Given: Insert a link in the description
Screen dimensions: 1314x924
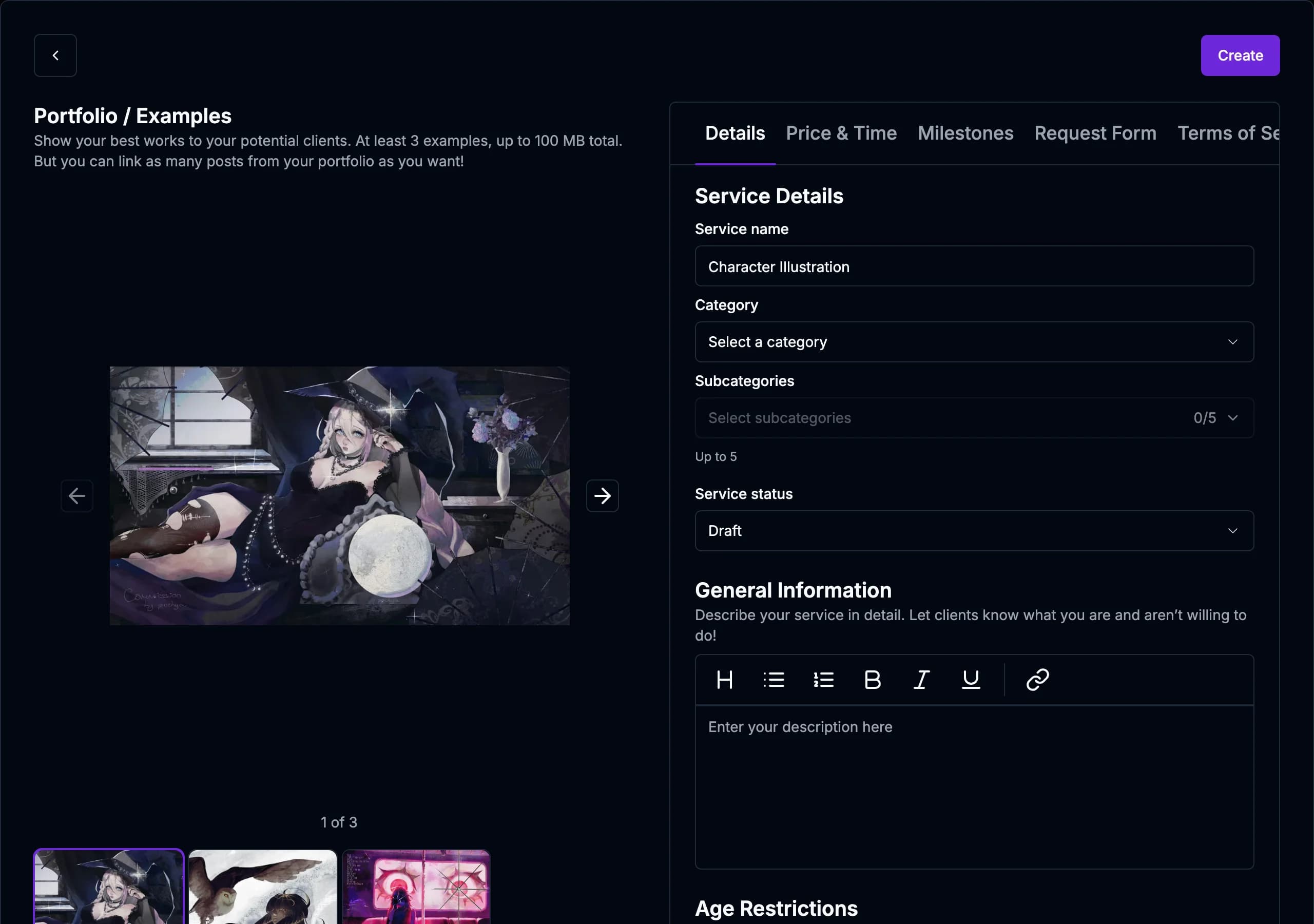Looking at the screenshot, I should tap(1037, 680).
